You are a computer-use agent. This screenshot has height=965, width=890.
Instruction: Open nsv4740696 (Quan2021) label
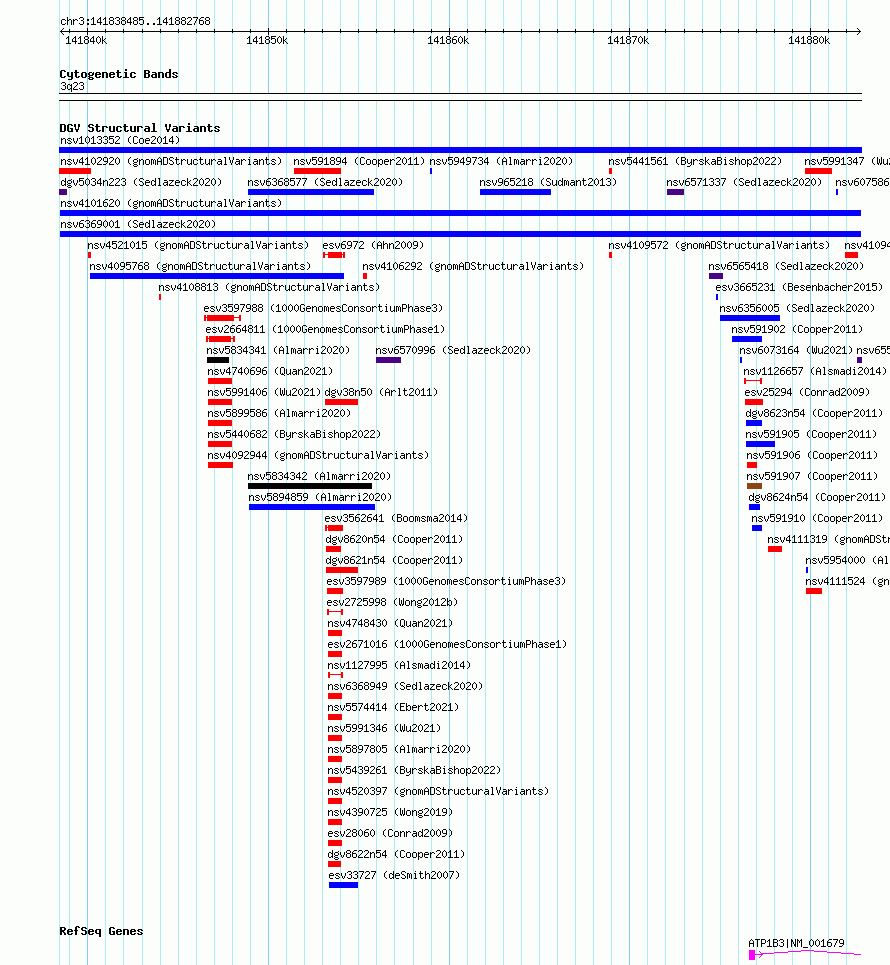click(x=270, y=371)
